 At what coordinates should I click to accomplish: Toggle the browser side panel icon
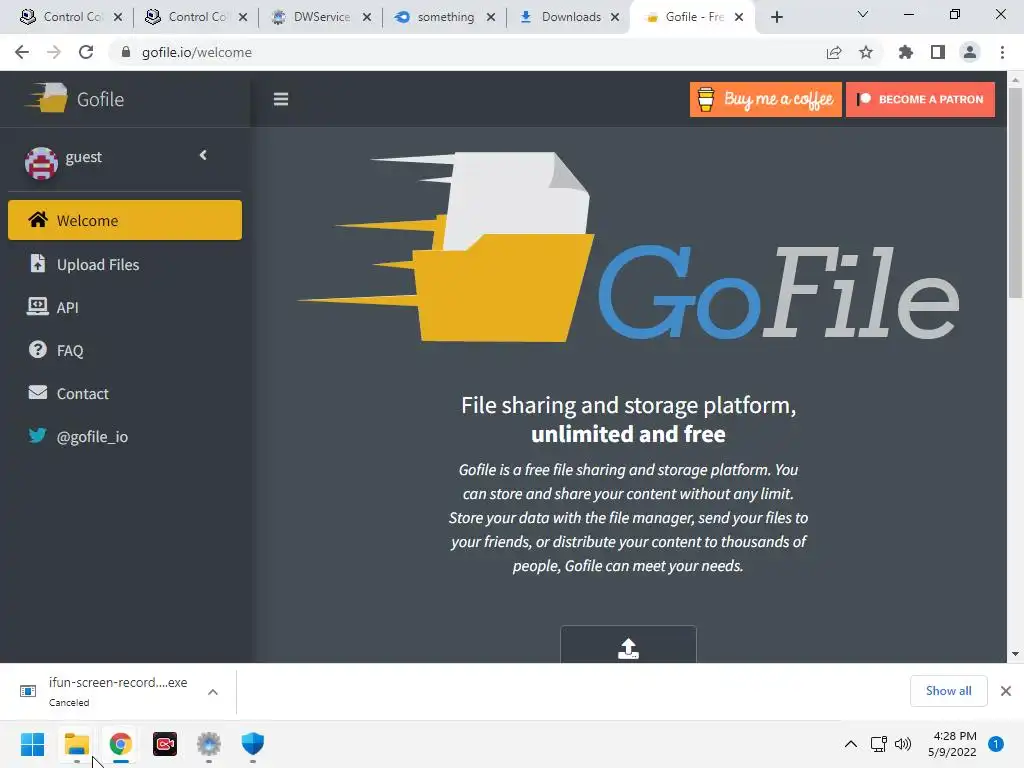[x=938, y=52]
